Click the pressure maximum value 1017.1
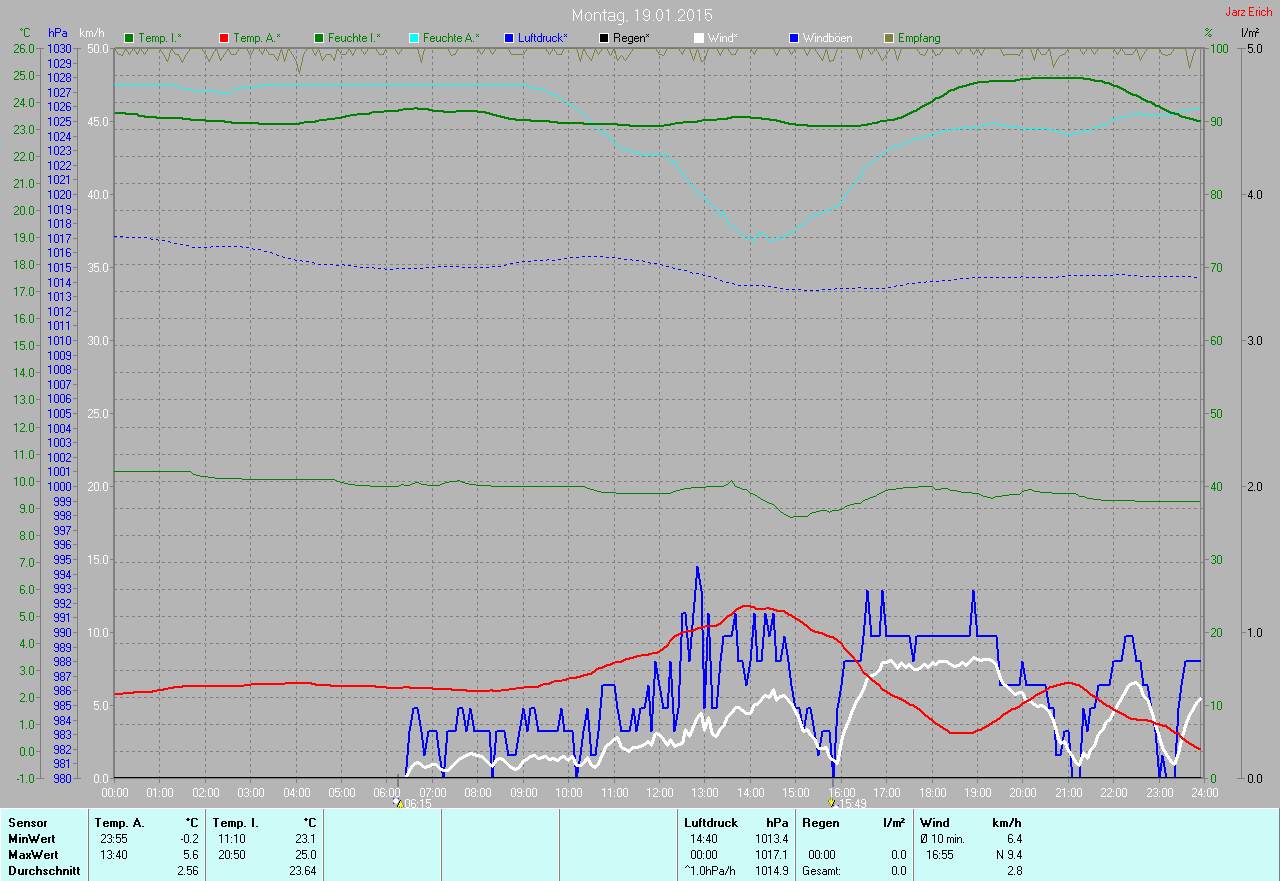1280x881 pixels. [x=770, y=854]
